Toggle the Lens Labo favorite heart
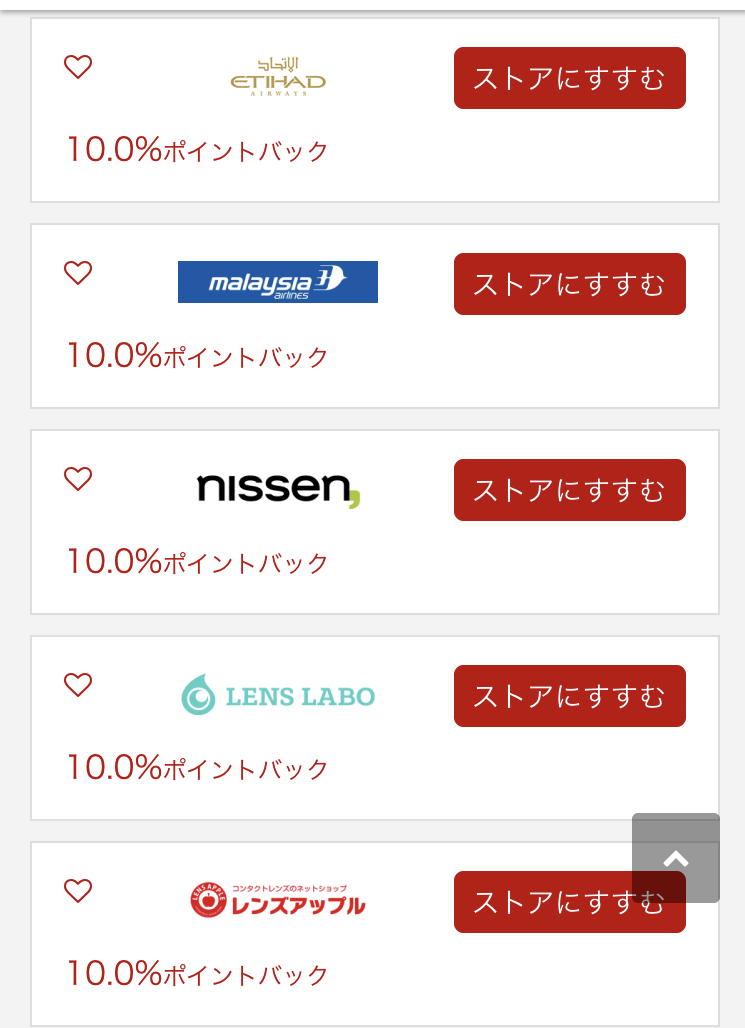 77,684
